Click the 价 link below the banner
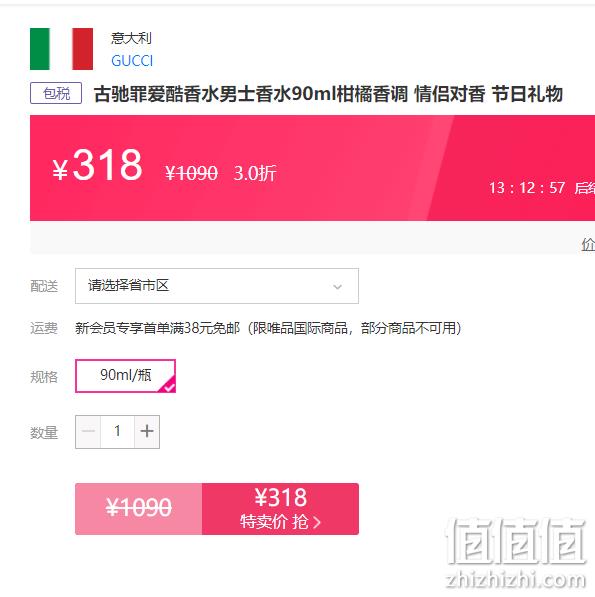The width and height of the screenshot is (595, 597). (x=588, y=244)
